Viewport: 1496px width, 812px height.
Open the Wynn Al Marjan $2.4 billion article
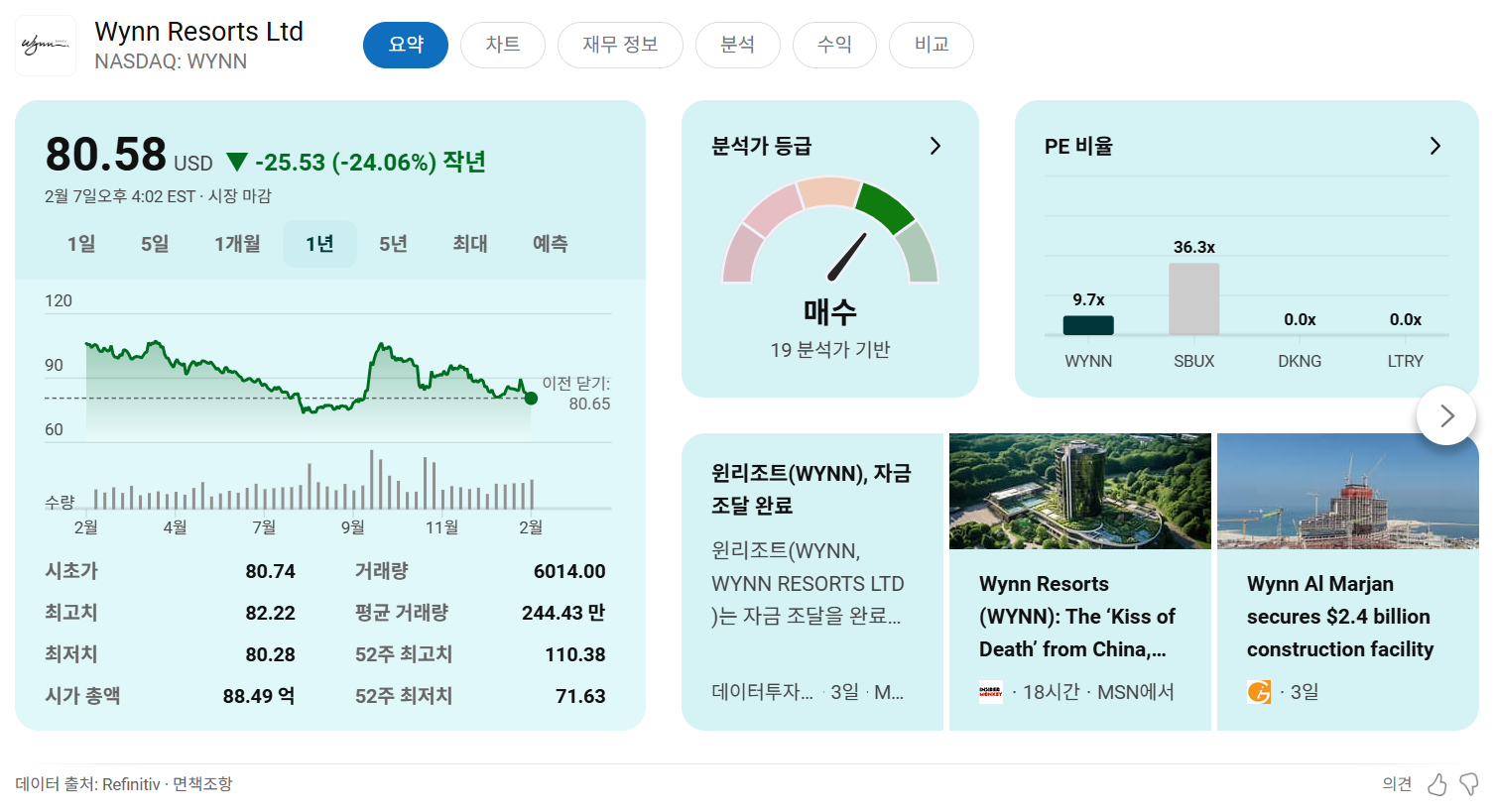coord(1348,582)
